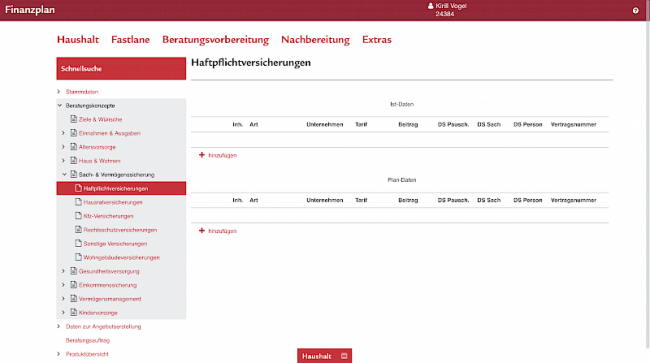Collapse the Sach- & Vermögenssicherung node

click(x=64, y=174)
